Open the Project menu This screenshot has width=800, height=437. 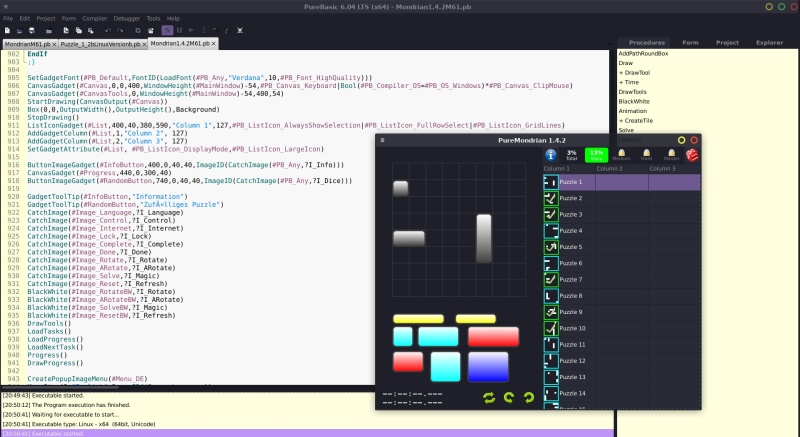(x=46, y=18)
